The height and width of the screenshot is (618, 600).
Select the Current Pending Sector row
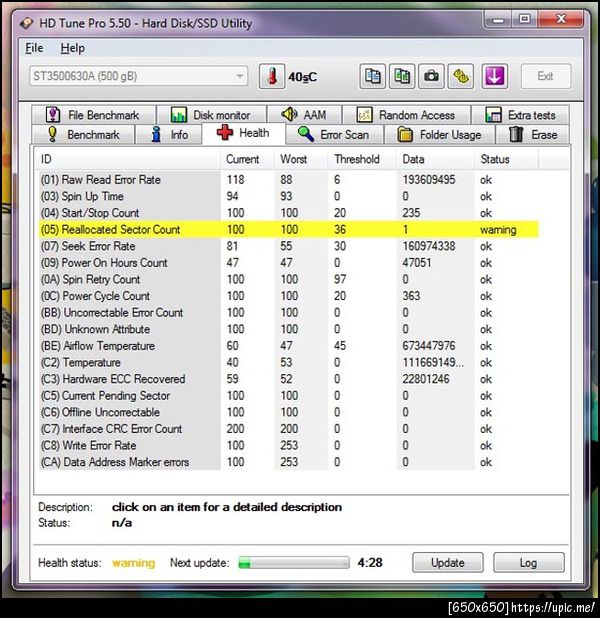click(289, 396)
